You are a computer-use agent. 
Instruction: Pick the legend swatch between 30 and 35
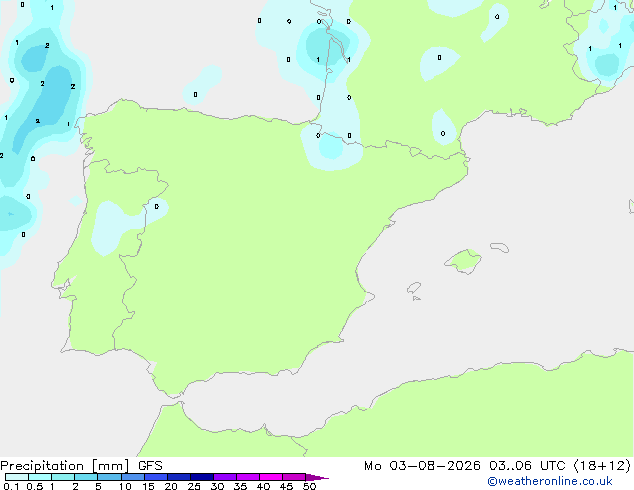coord(225,477)
